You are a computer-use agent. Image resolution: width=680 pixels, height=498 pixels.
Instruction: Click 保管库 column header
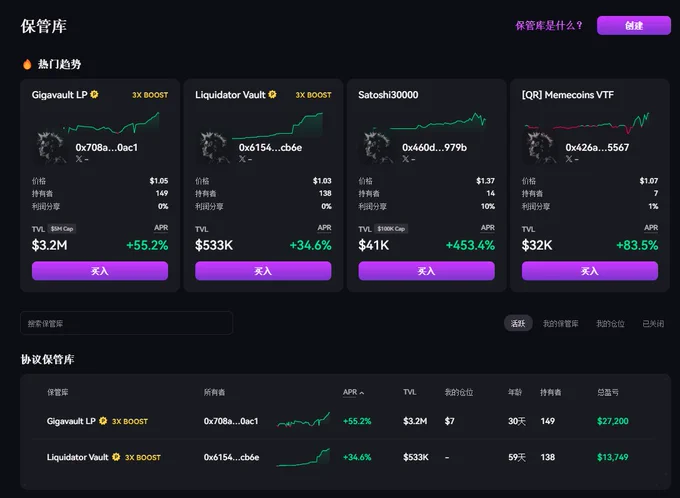pyautogui.click(x=58, y=392)
